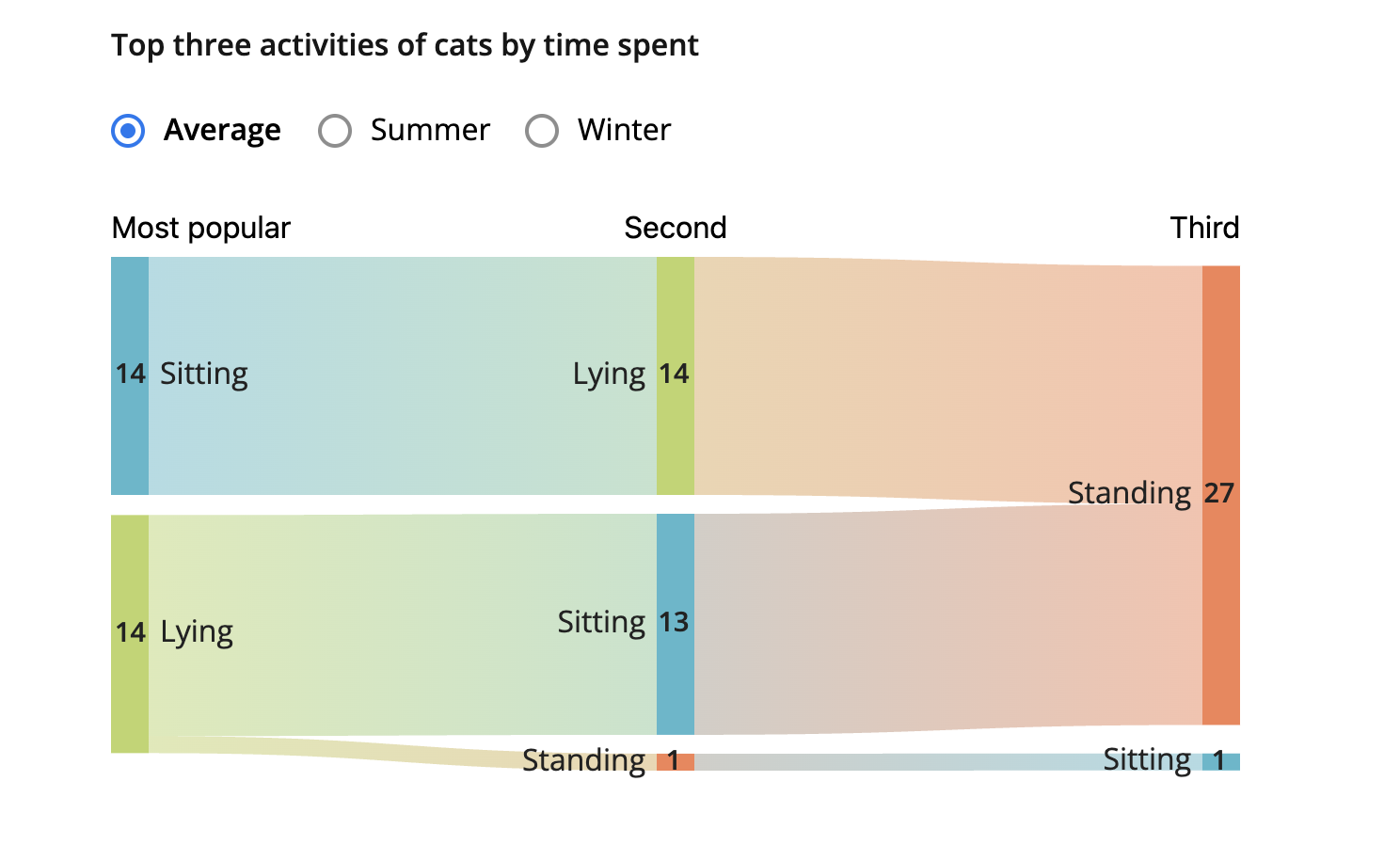Click the Third column header
1400x845 pixels.
[x=1204, y=228]
